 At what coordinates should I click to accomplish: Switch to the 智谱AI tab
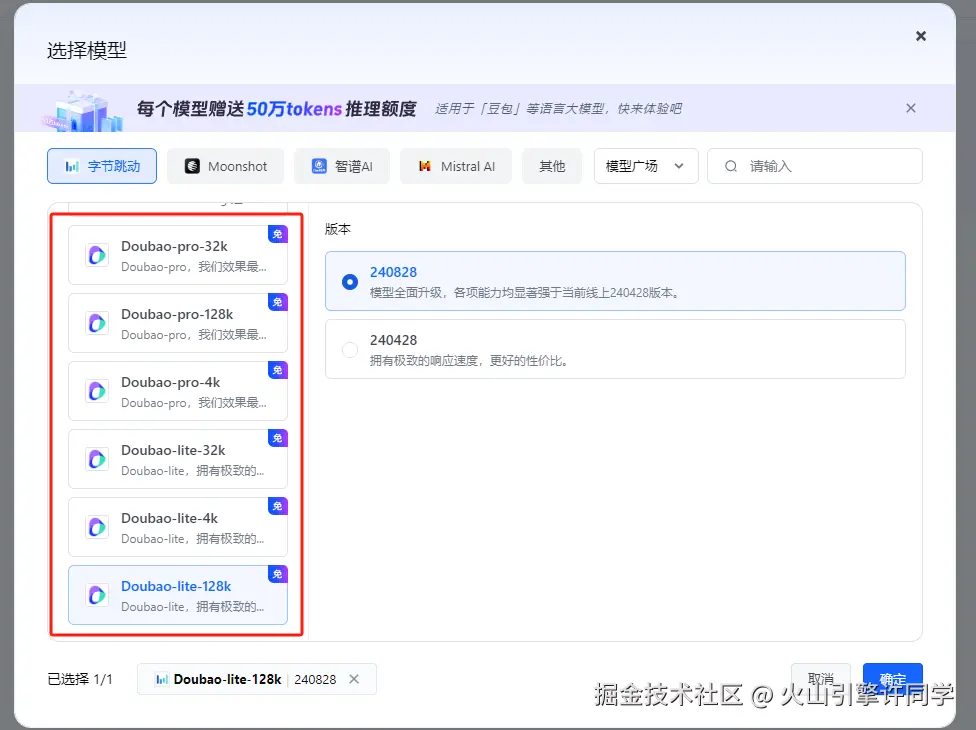click(342, 166)
